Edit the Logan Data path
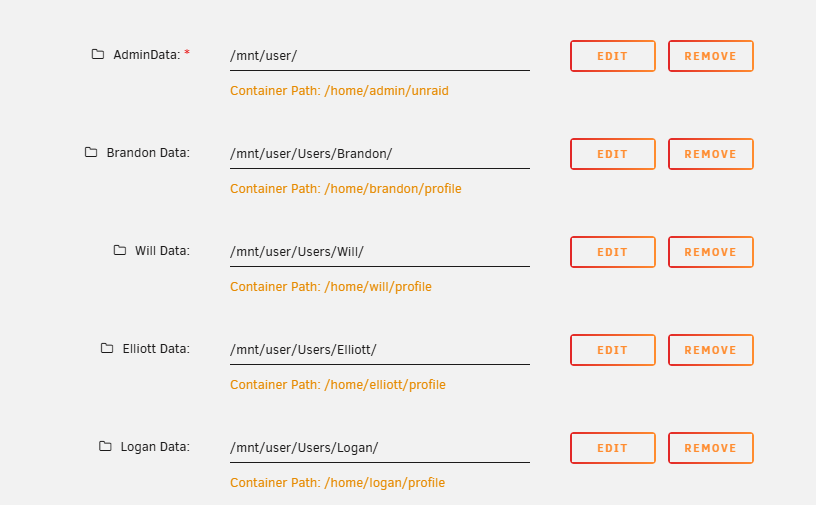816x505 pixels. tap(613, 448)
